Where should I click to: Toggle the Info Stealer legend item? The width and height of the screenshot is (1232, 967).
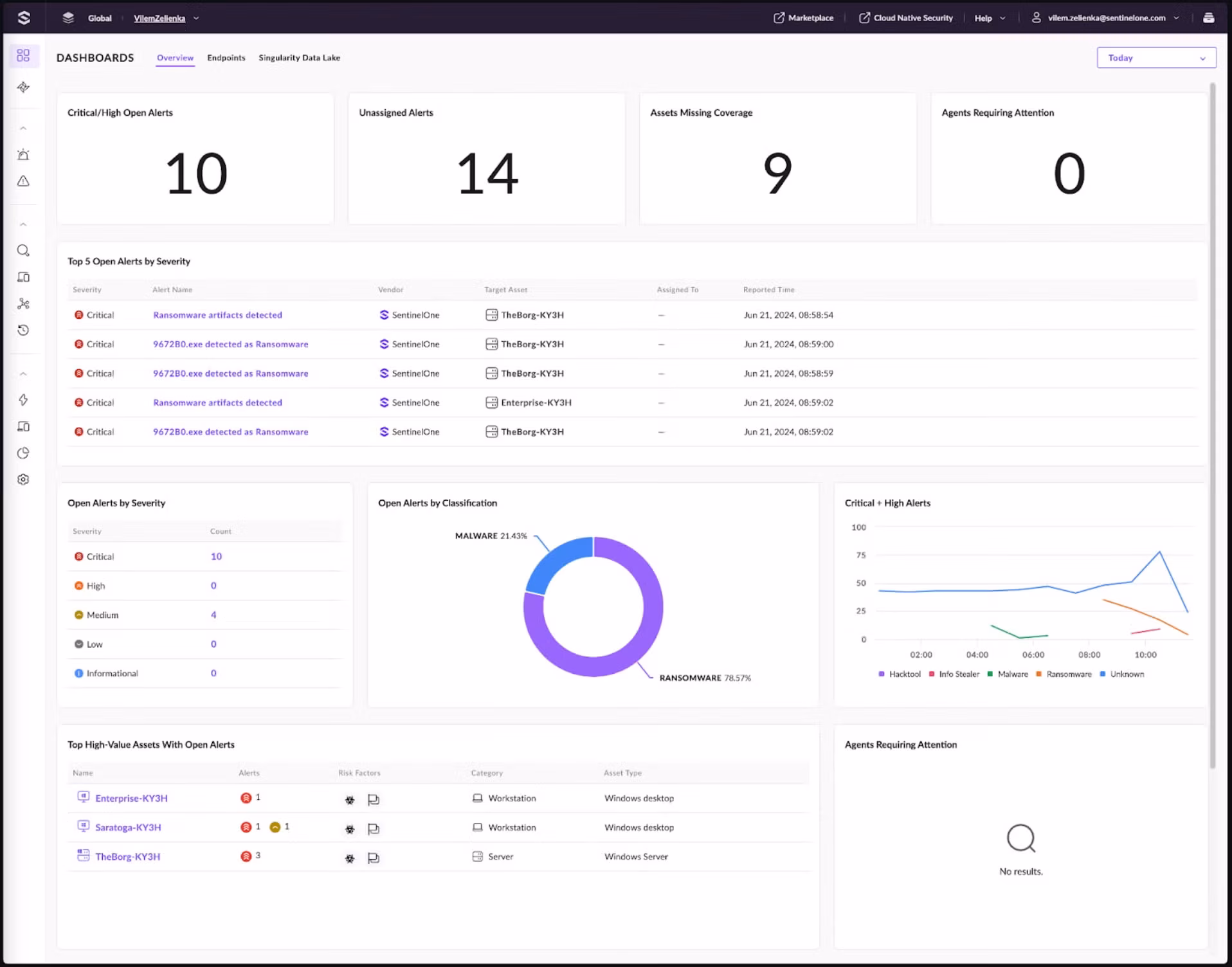(954, 674)
